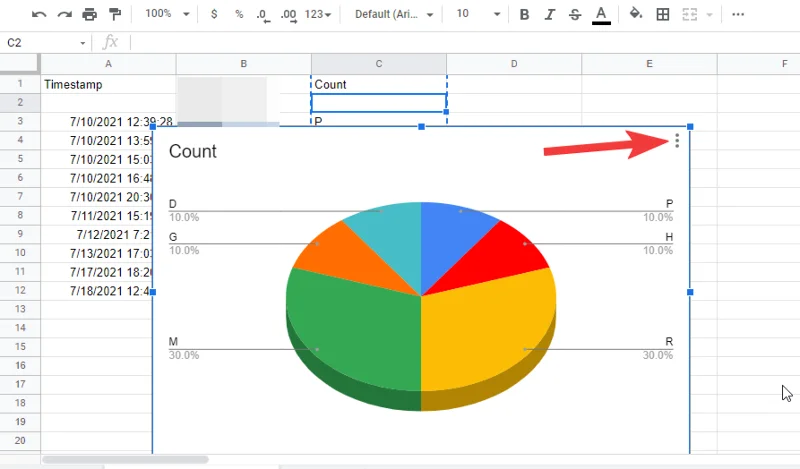Open the Name Box dropdown arrow
Viewport: 800px width, 469px height.
coord(83,43)
